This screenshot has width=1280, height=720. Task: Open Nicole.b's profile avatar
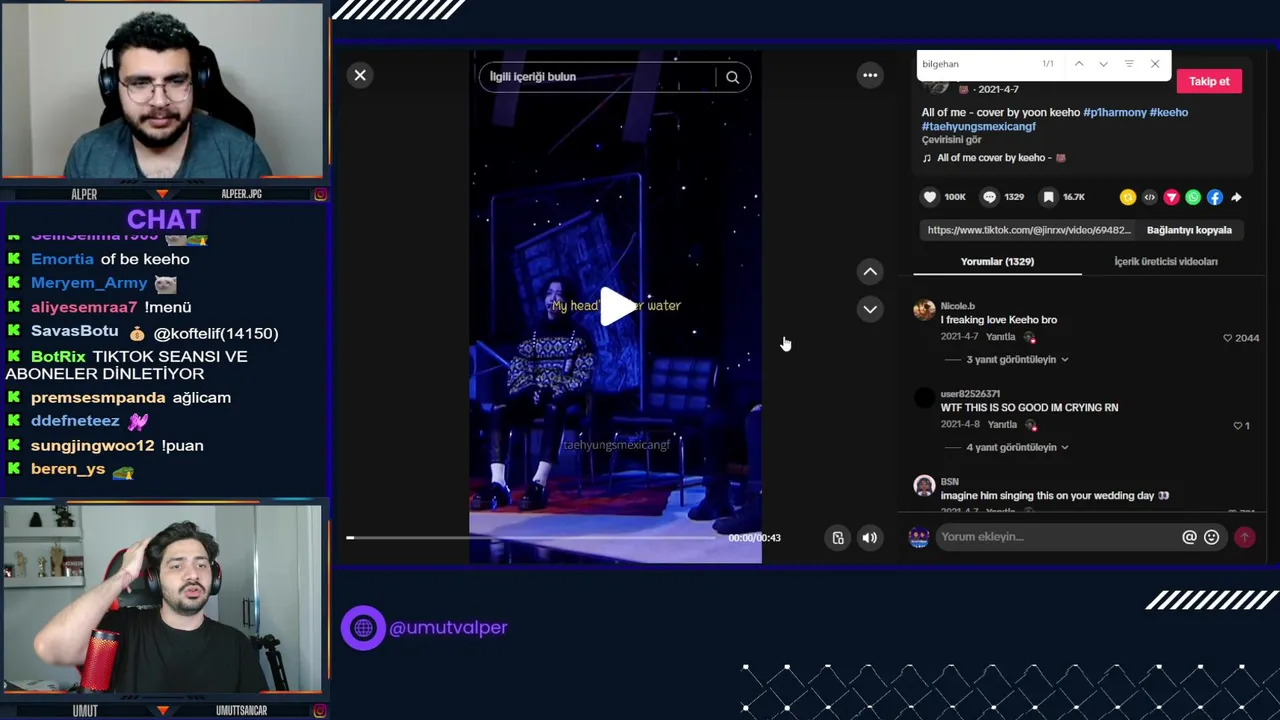[x=924, y=310]
